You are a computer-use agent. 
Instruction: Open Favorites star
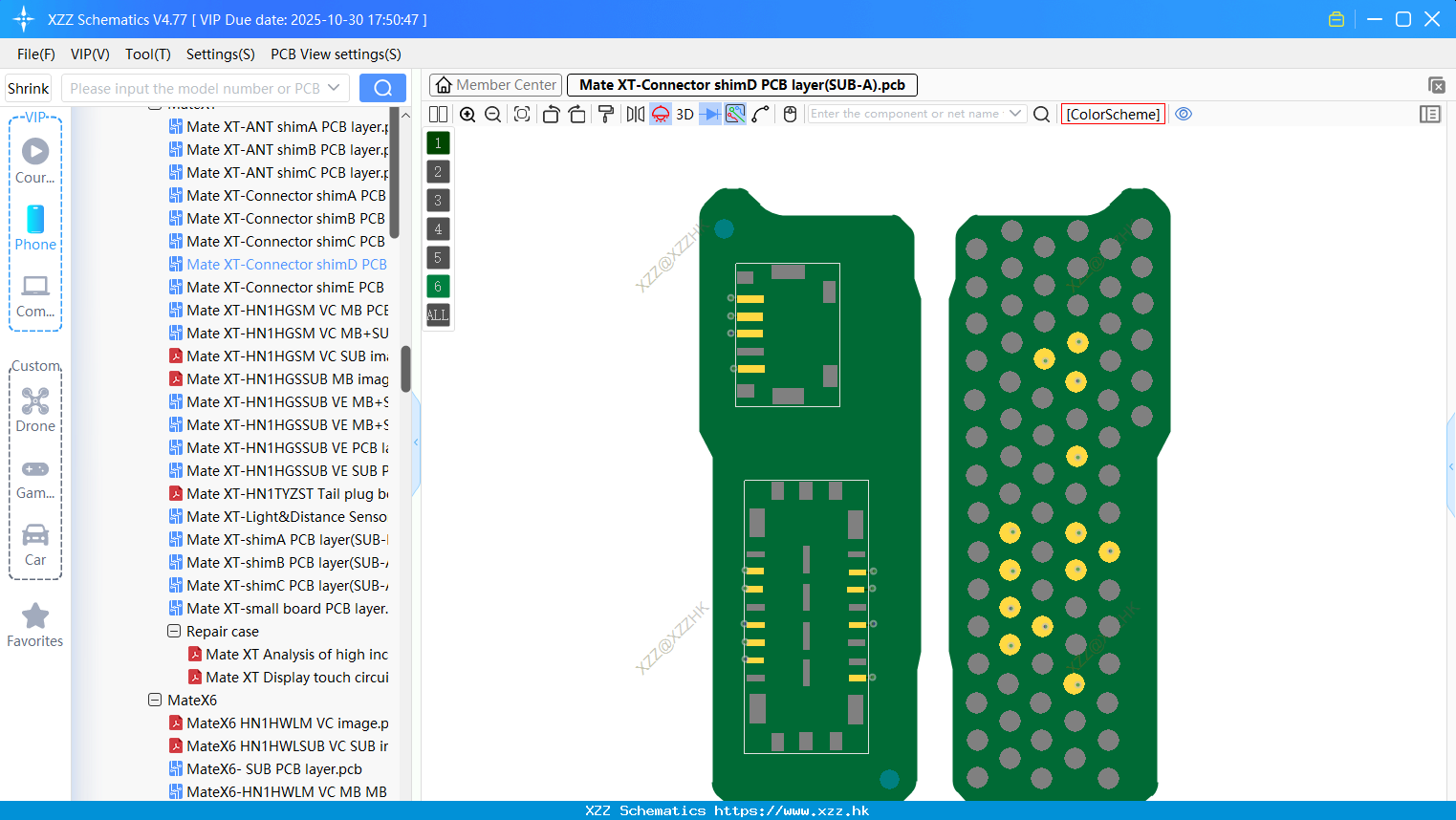(x=35, y=625)
